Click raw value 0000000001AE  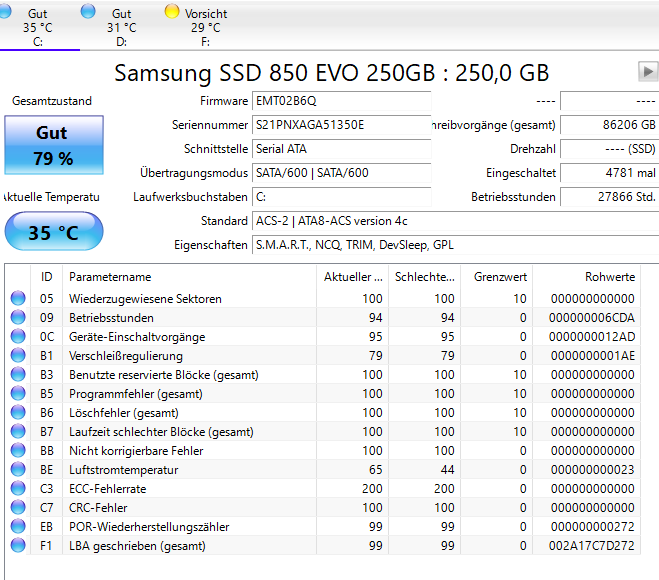point(593,356)
